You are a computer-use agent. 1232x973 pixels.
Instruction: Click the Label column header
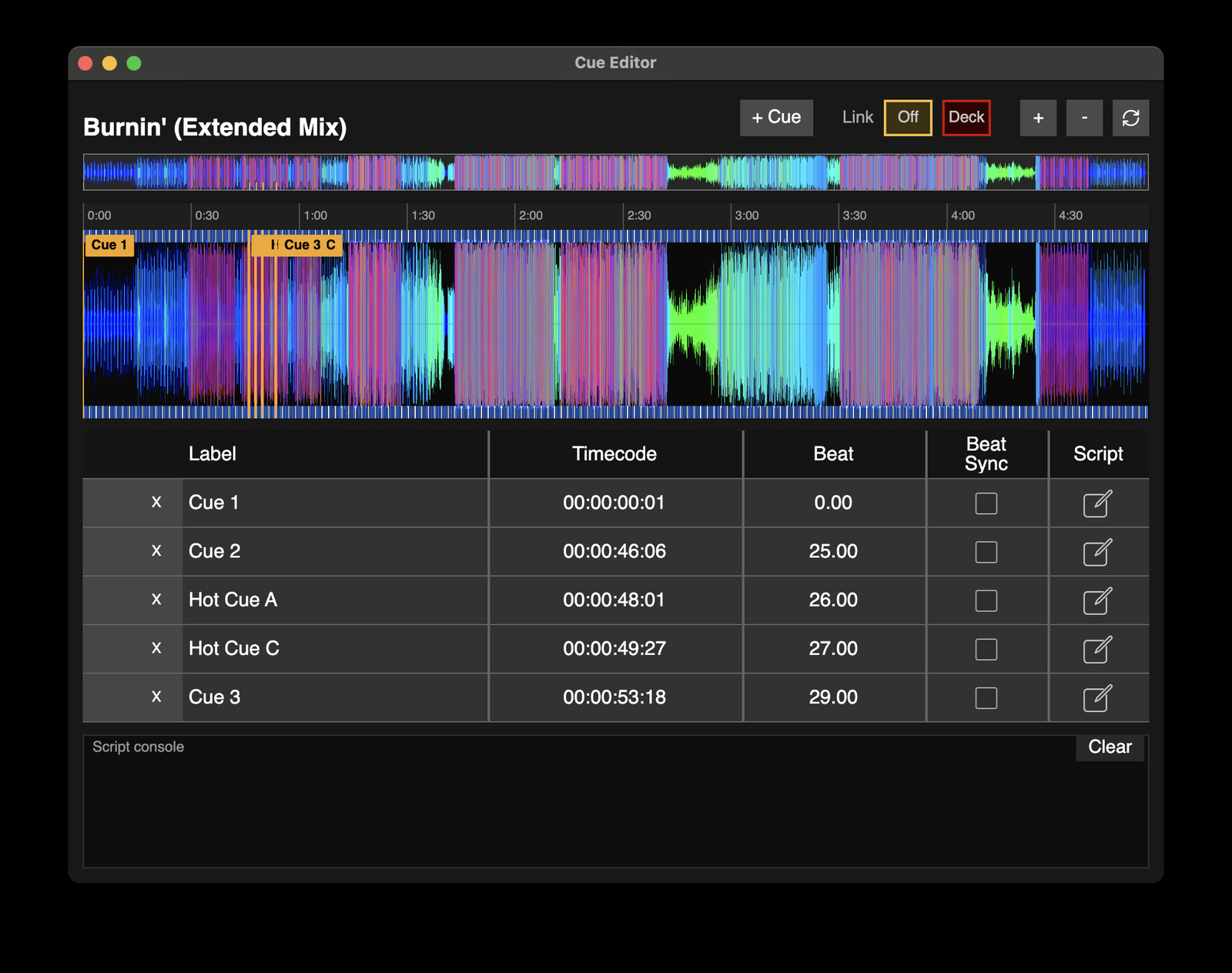click(213, 454)
